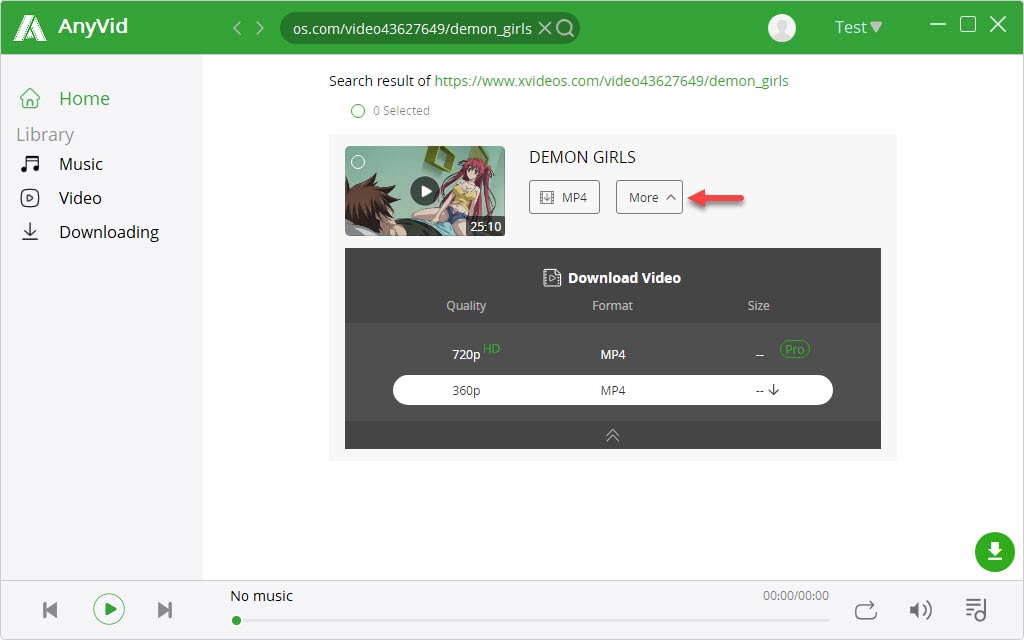Click the Downloading arrow icon
1024x640 pixels.
click(30, 232)
